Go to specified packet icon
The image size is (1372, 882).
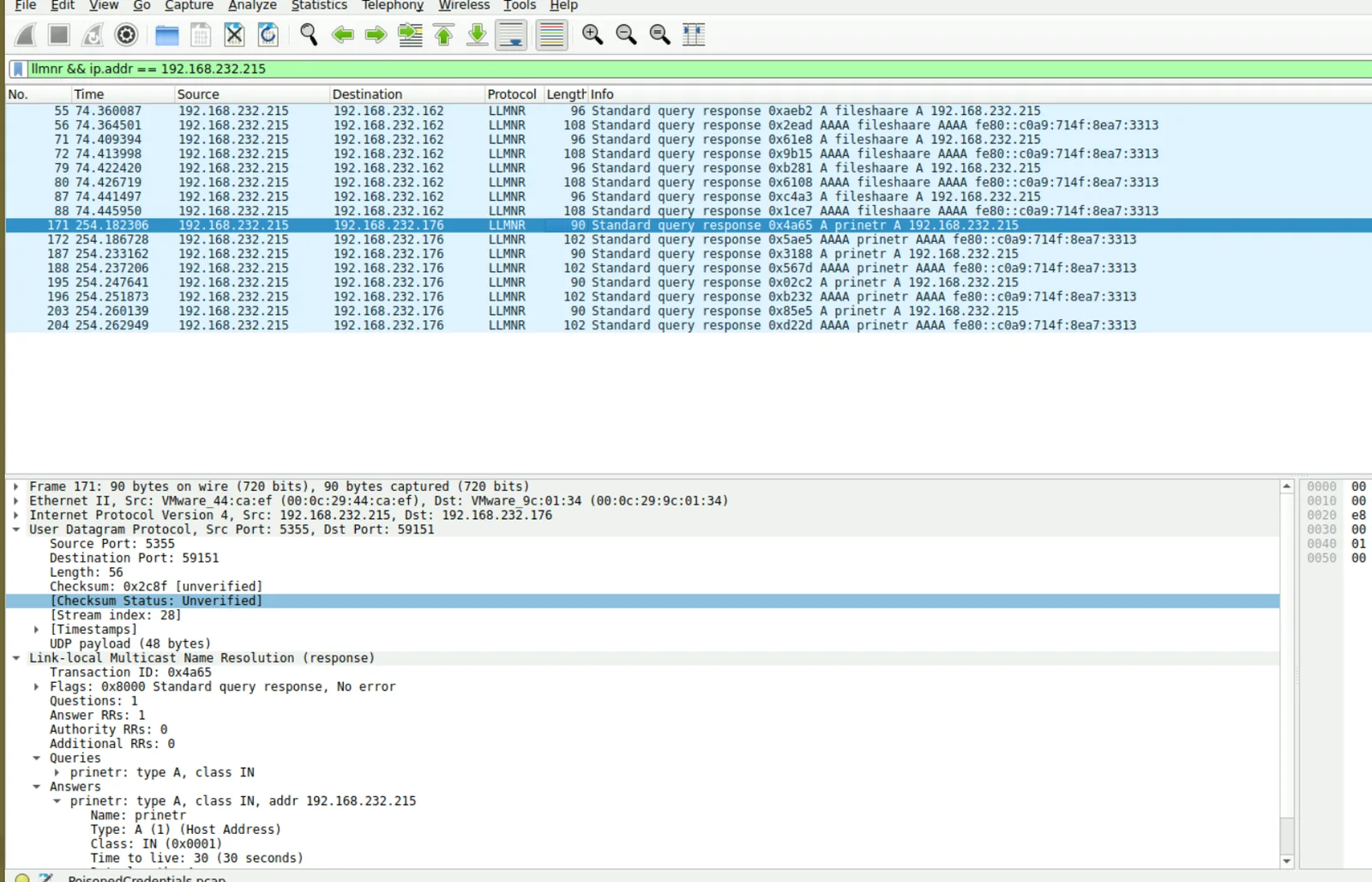click(411, 35)
